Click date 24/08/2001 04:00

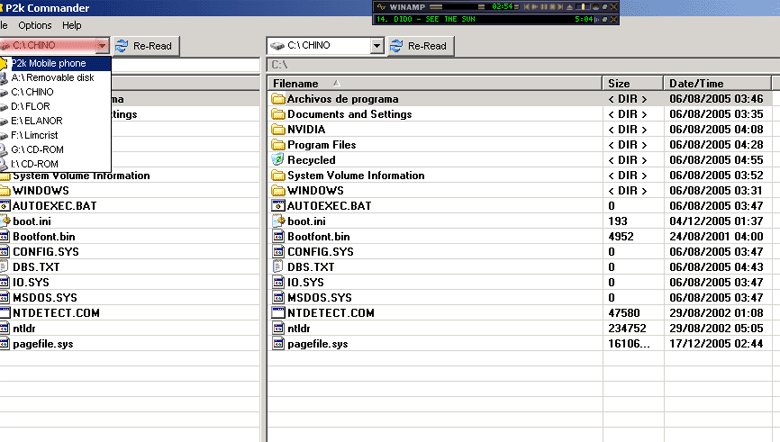click(x=716, y=236)
